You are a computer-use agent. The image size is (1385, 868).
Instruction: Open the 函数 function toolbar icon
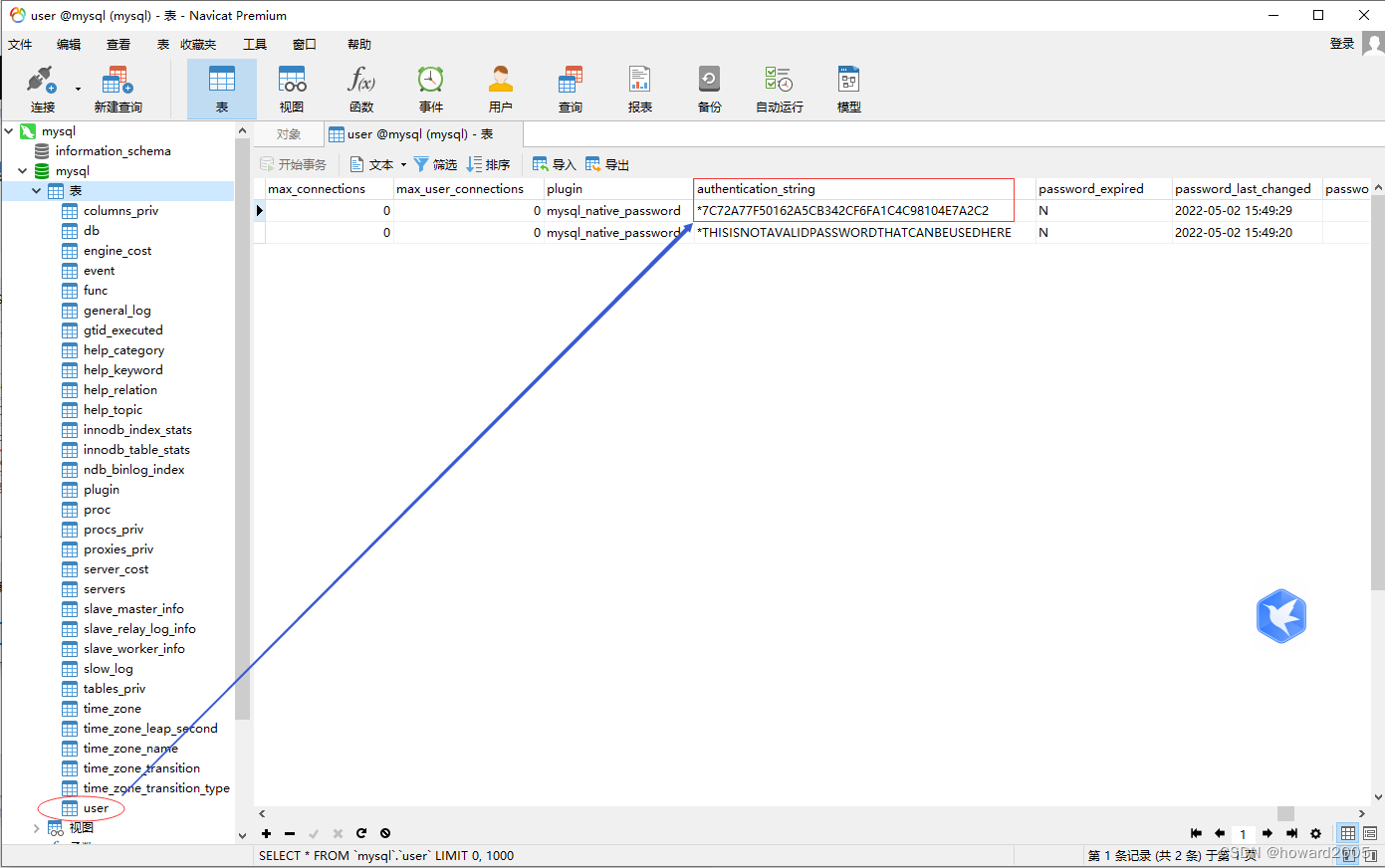click(361, 90)
